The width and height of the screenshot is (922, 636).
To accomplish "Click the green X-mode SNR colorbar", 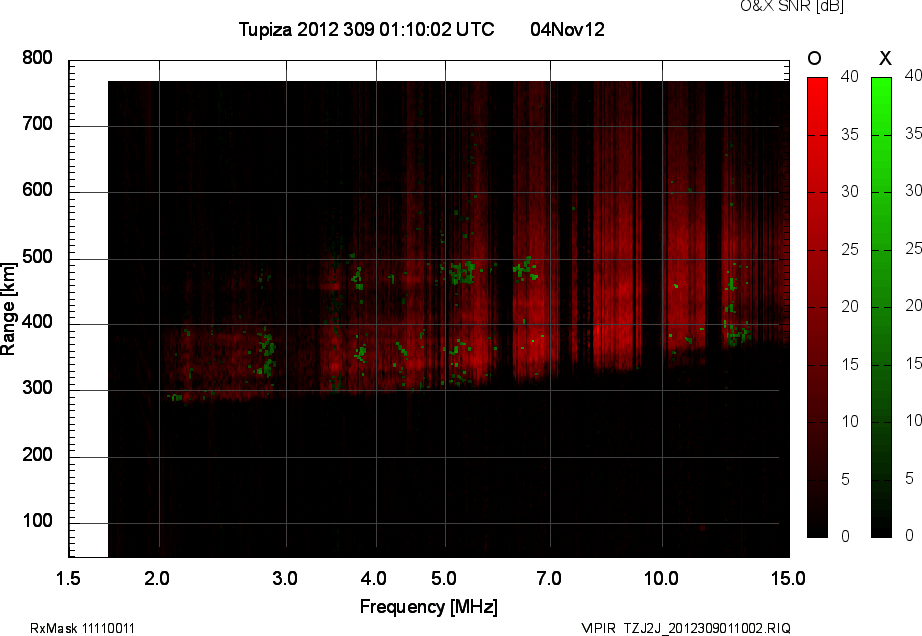I will (x=881, y=307).
